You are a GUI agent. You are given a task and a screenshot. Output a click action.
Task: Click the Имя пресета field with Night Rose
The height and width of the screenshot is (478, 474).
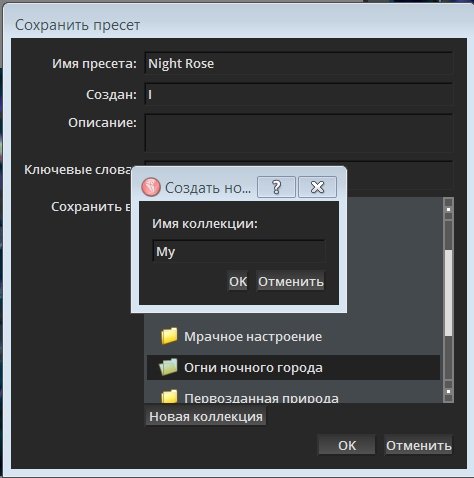(x=299, y=63)
